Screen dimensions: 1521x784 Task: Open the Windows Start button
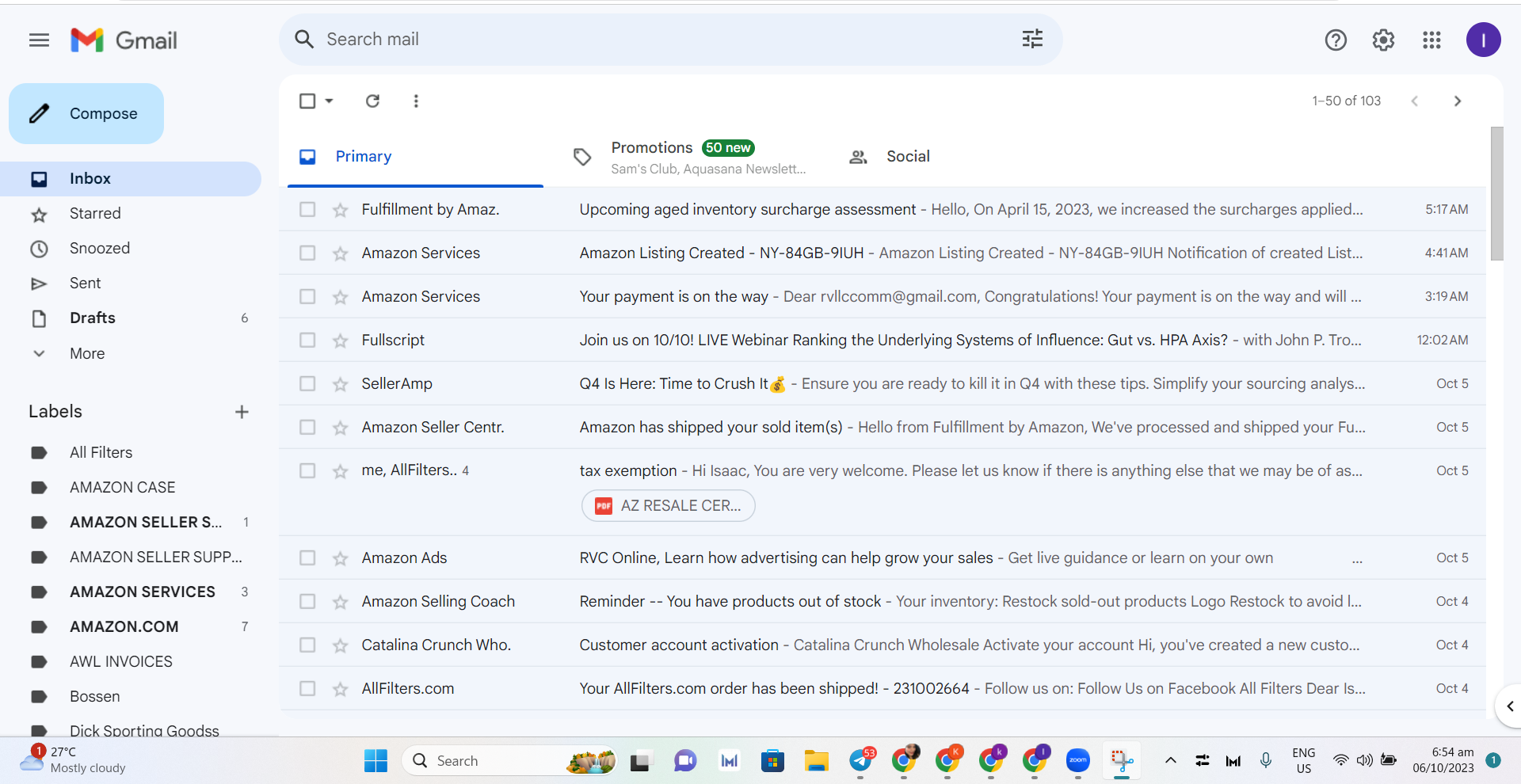pos(375,761)
